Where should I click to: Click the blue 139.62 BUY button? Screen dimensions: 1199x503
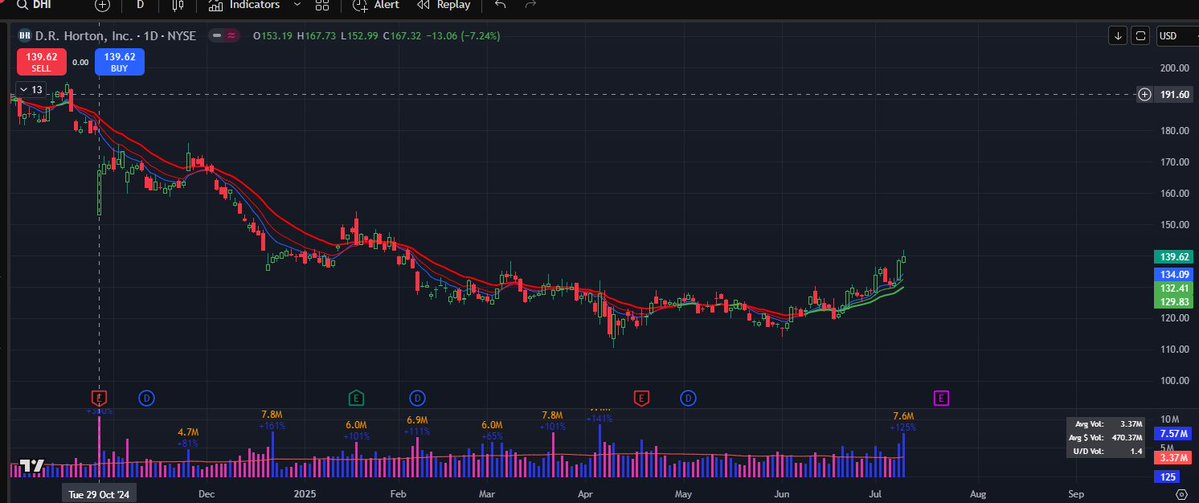pos(119,61)
